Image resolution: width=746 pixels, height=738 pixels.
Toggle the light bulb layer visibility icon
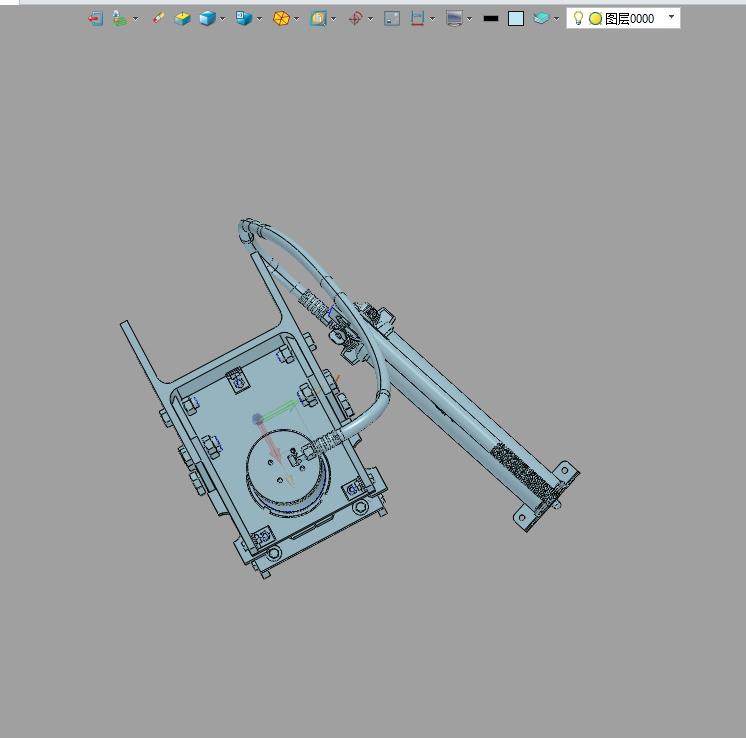pyautogui.click(x=578, y=18)
